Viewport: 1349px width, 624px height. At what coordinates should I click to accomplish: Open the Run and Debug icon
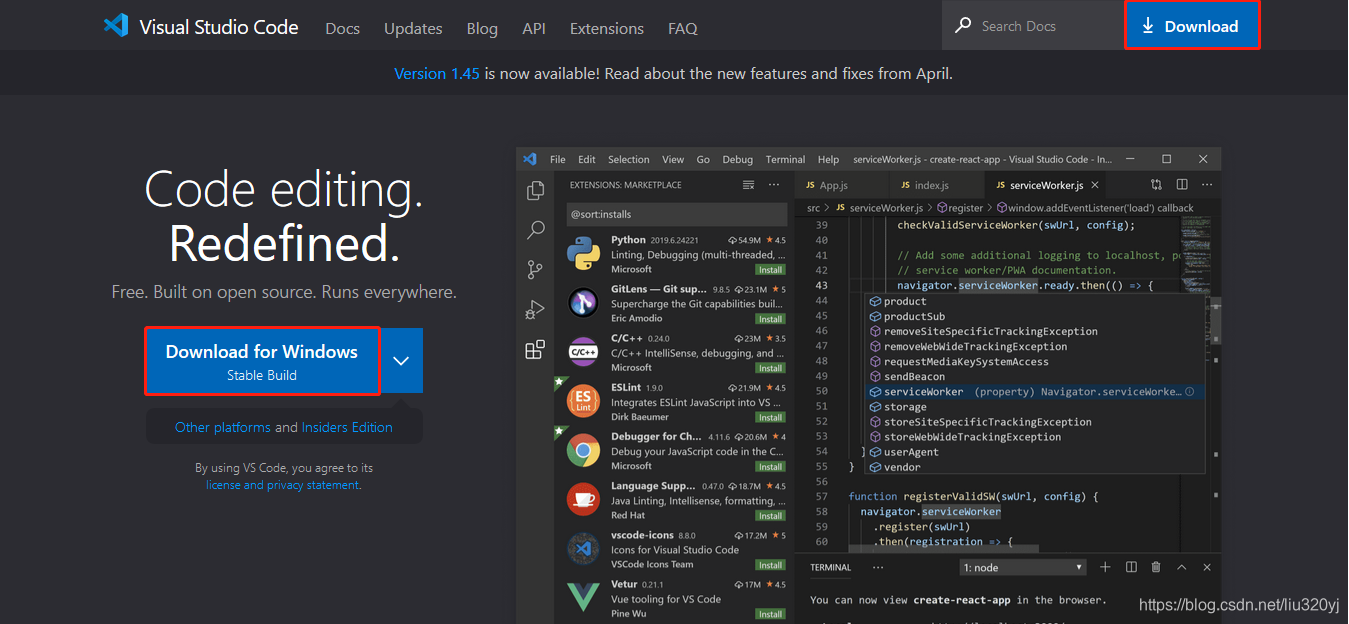point(535,310)
